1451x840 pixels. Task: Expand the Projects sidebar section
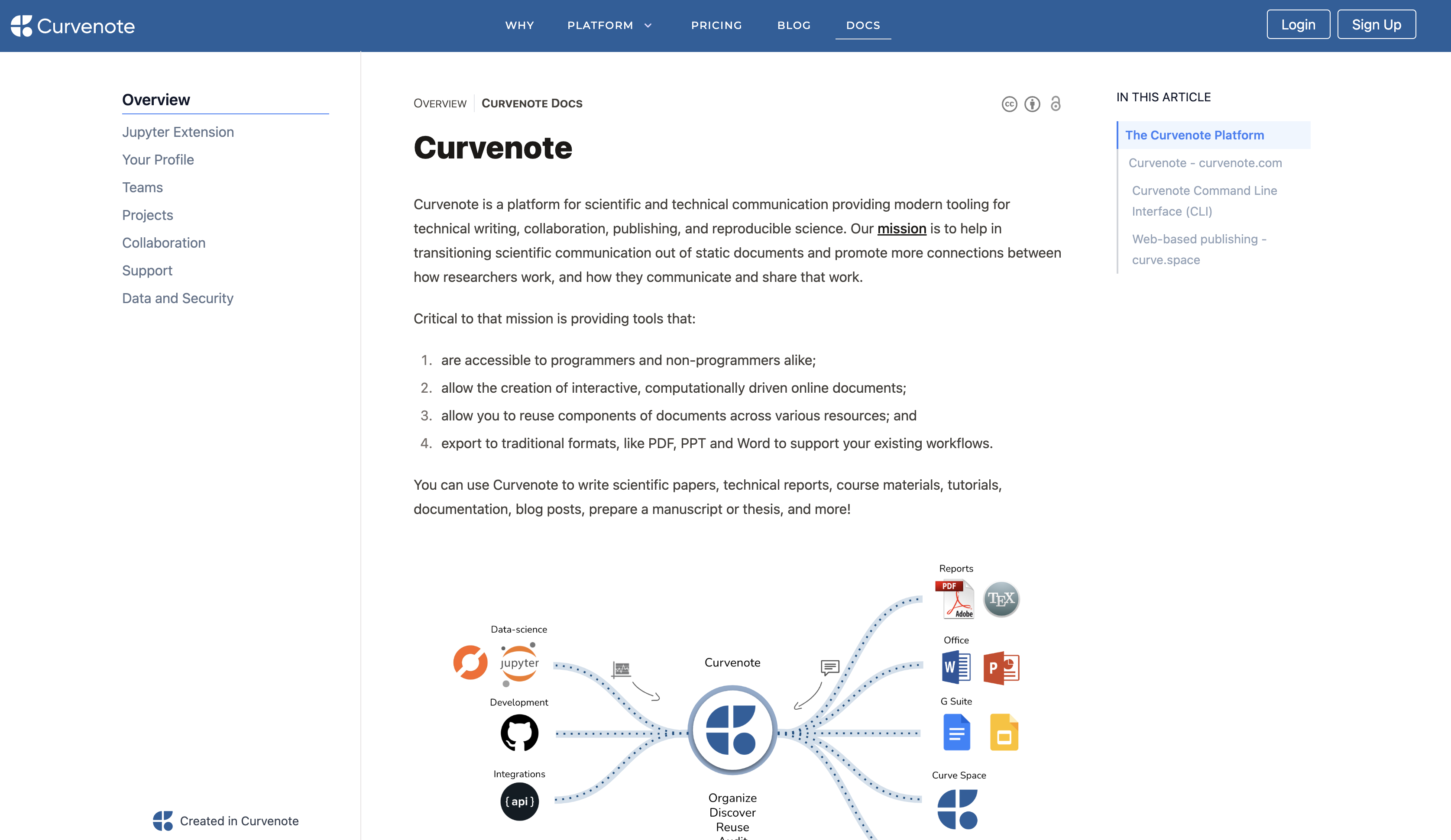coord(147,214)
